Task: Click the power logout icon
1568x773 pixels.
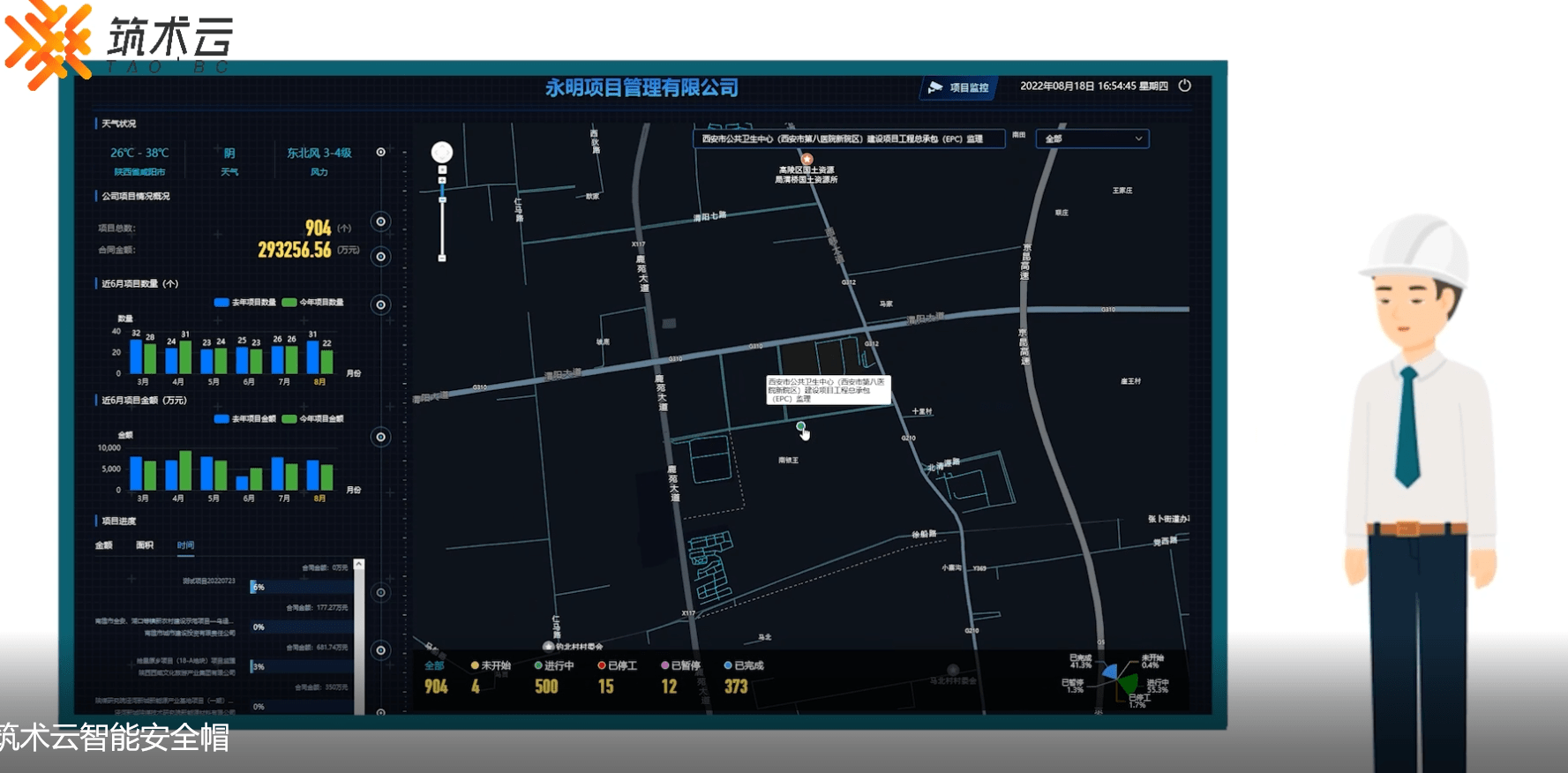Action: click(1184, 86)
